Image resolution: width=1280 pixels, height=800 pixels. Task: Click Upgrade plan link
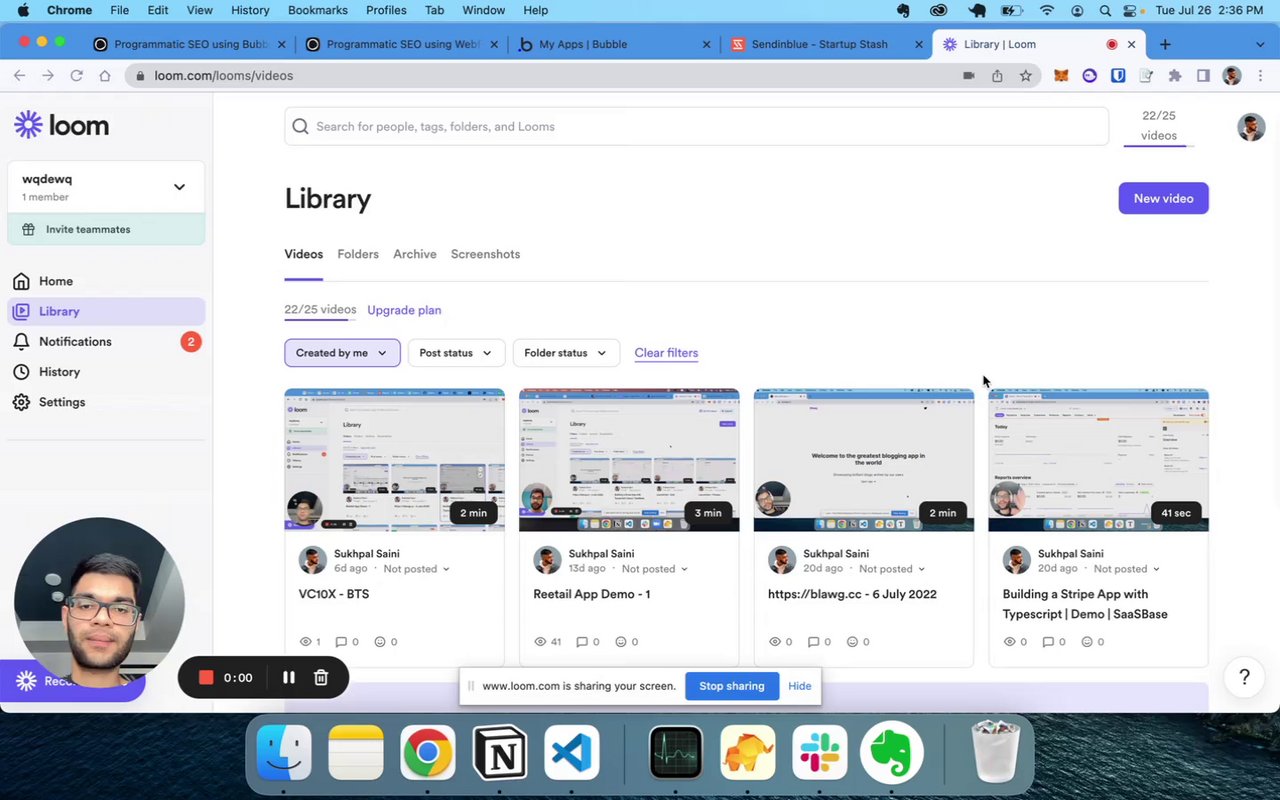[404, 310]
